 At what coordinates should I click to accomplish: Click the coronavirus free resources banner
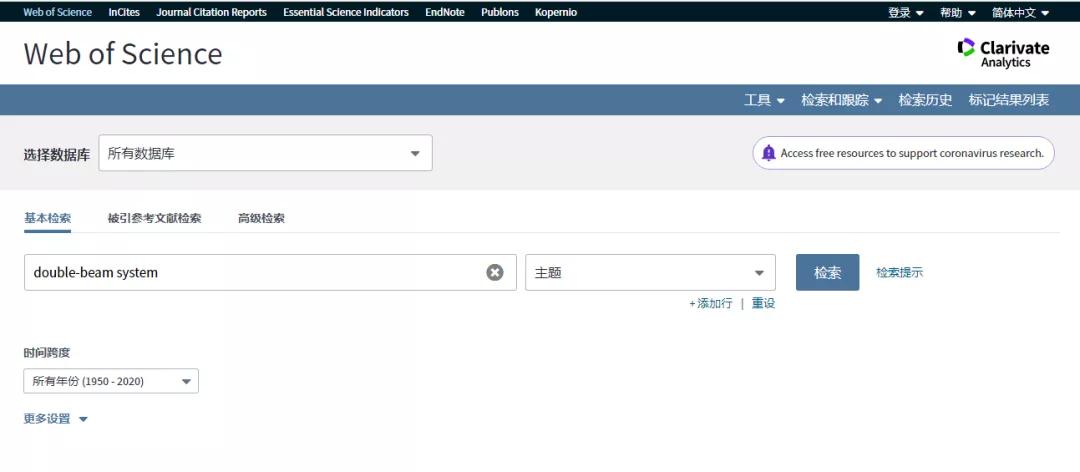point(903,153)
